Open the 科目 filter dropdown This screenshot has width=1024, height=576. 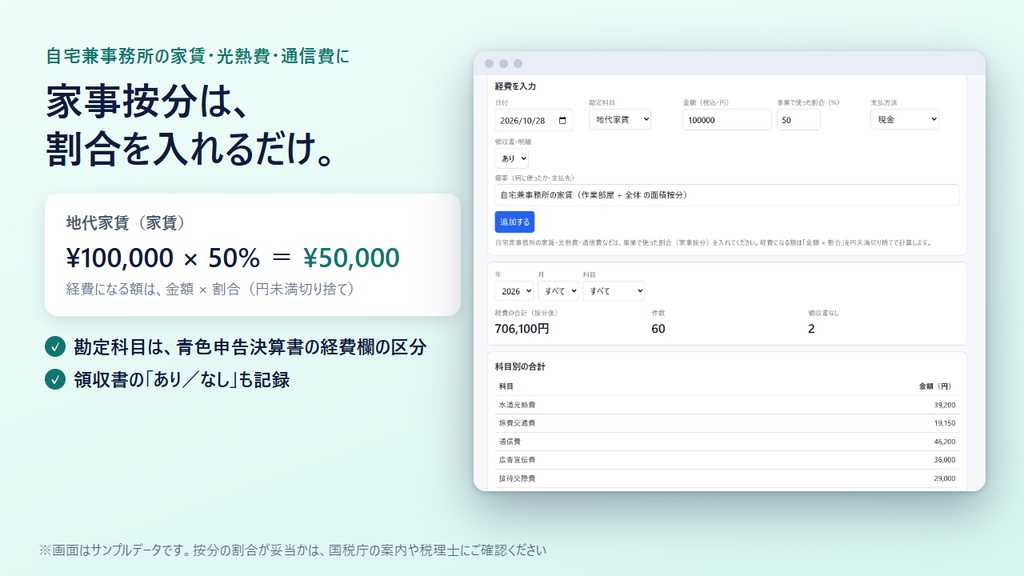613,291
